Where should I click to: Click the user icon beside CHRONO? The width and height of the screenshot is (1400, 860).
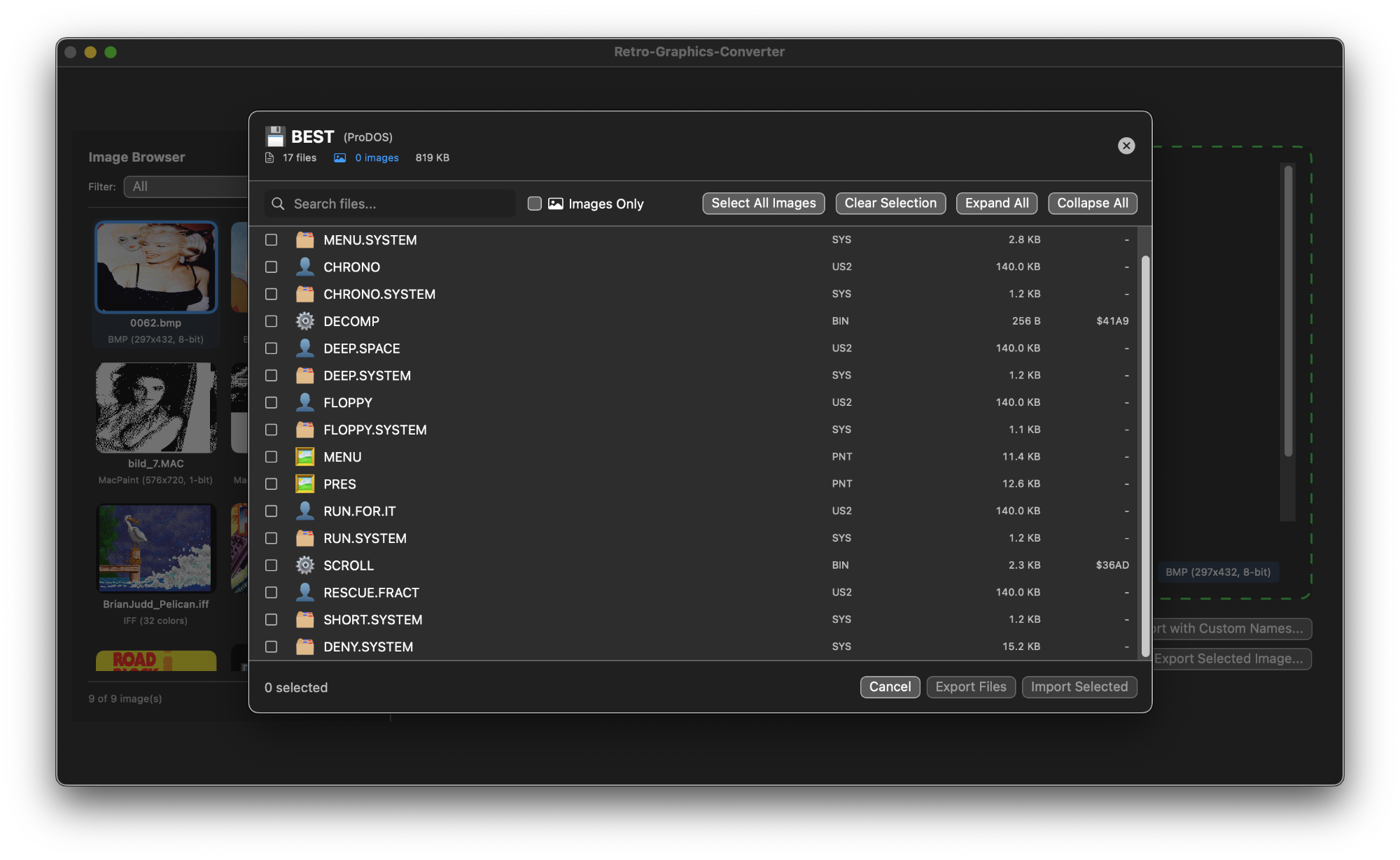click(304, 267)
